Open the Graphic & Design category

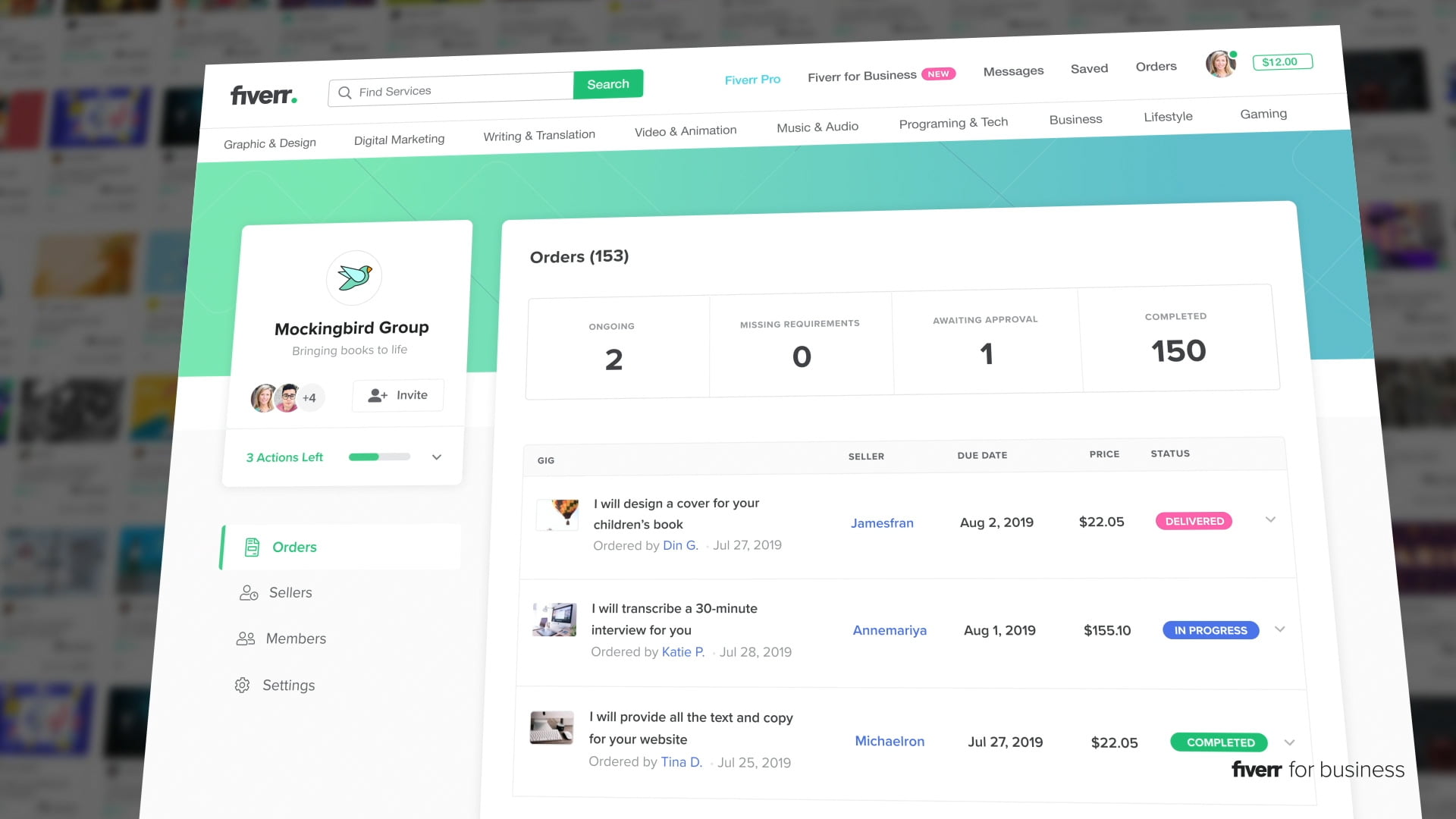[x=270, y=143]
